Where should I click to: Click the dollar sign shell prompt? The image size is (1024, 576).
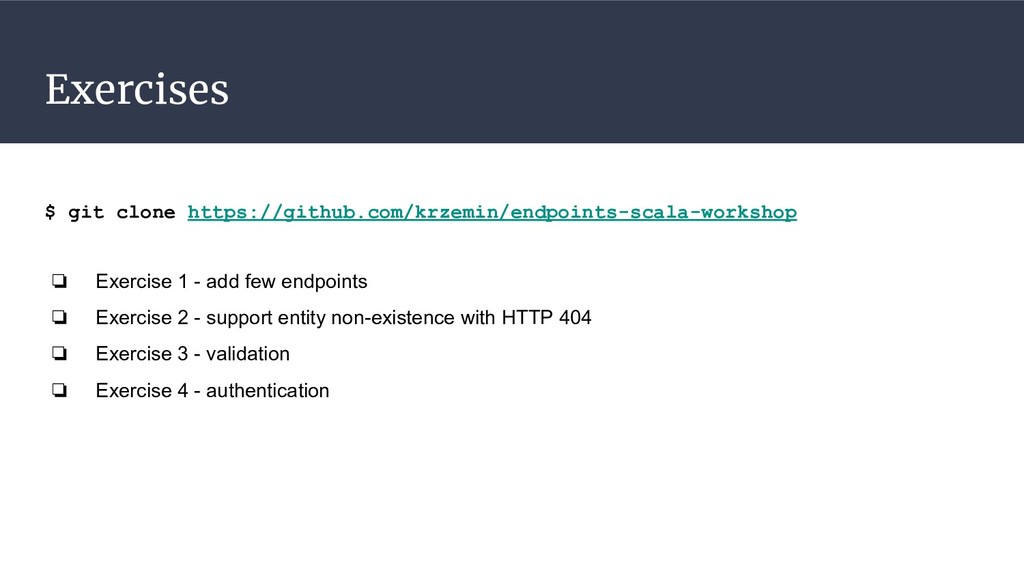pos(50,212)
